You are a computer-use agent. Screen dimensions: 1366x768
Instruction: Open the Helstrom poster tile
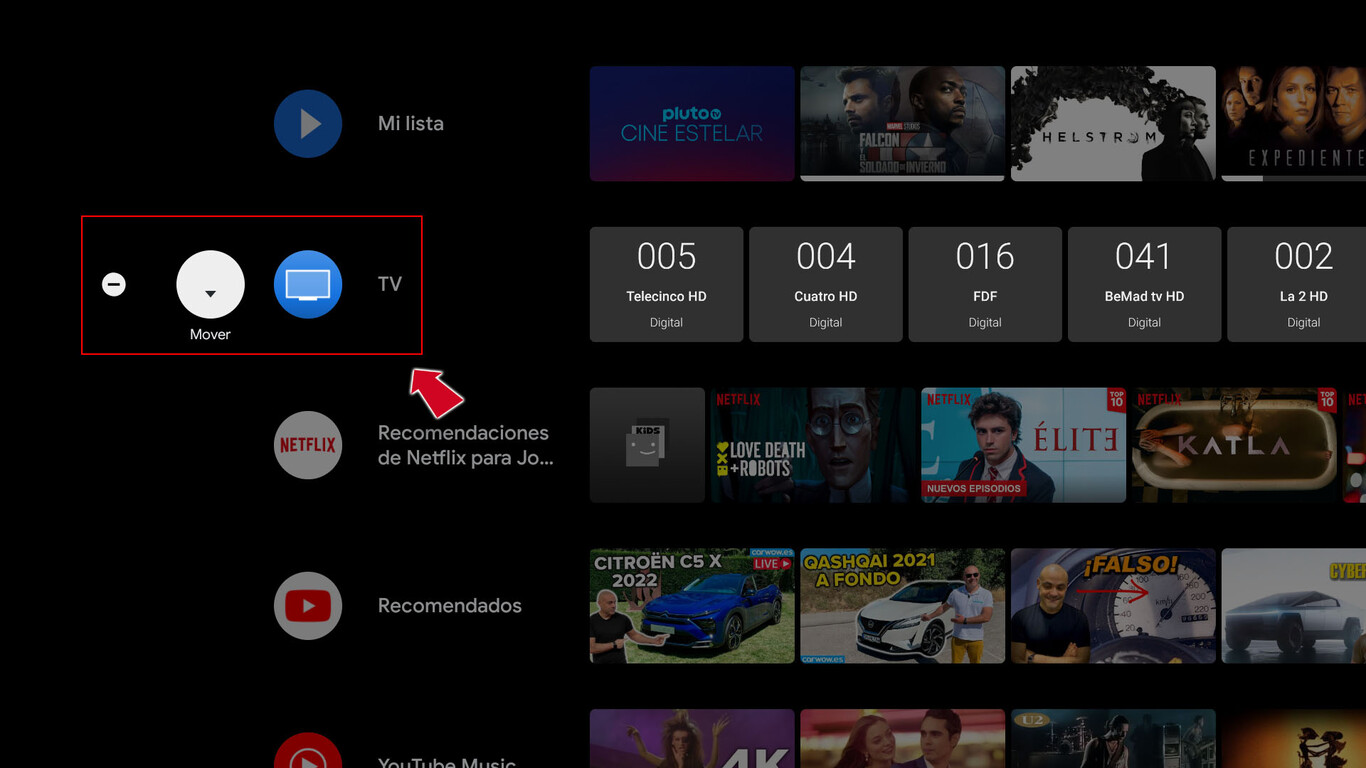(x=1113, y=124)
